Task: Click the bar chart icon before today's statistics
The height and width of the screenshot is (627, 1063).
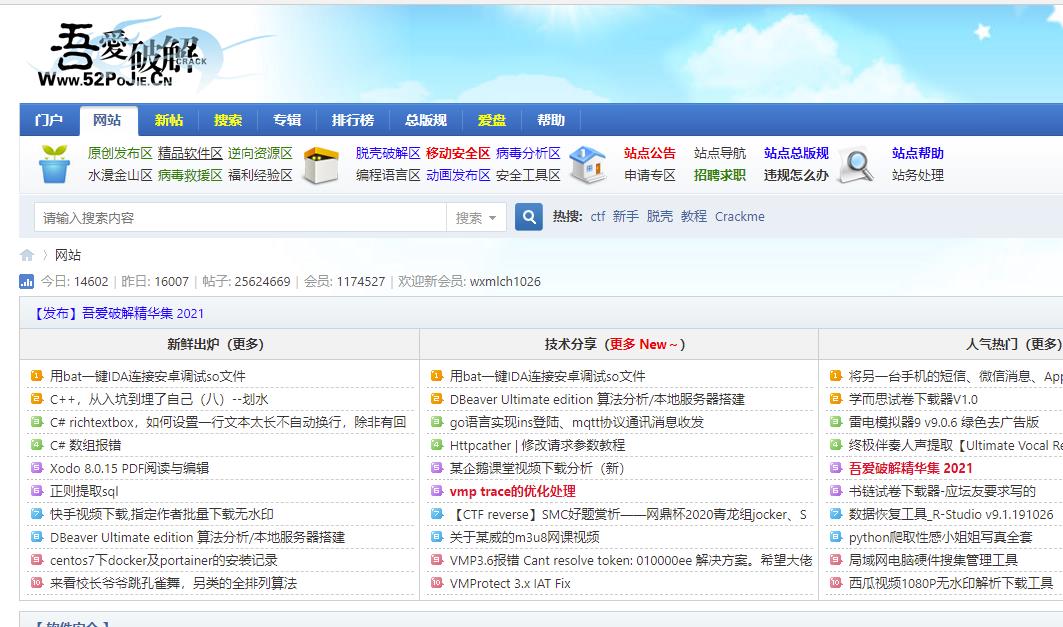Action: [x=27, y=281]
